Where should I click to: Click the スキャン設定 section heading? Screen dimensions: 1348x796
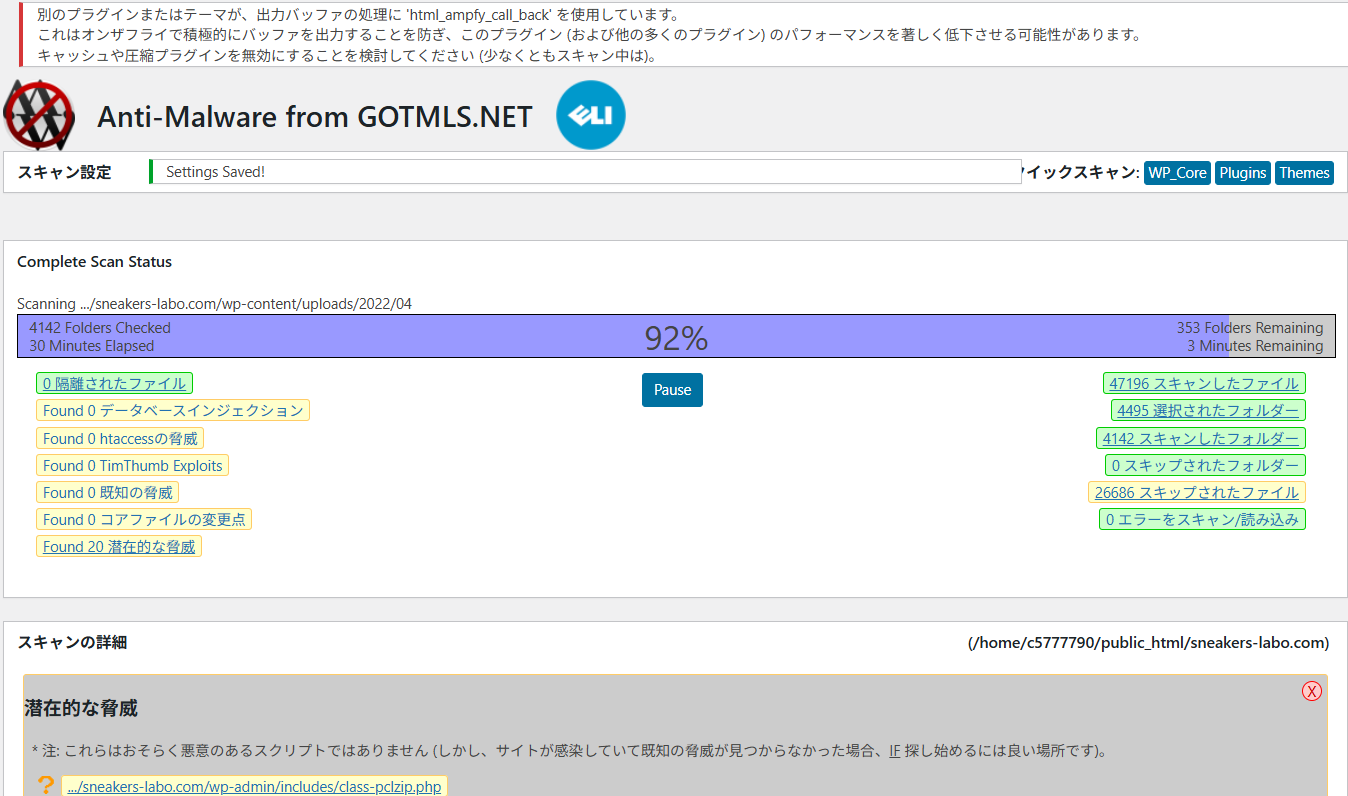pos(64,172)
